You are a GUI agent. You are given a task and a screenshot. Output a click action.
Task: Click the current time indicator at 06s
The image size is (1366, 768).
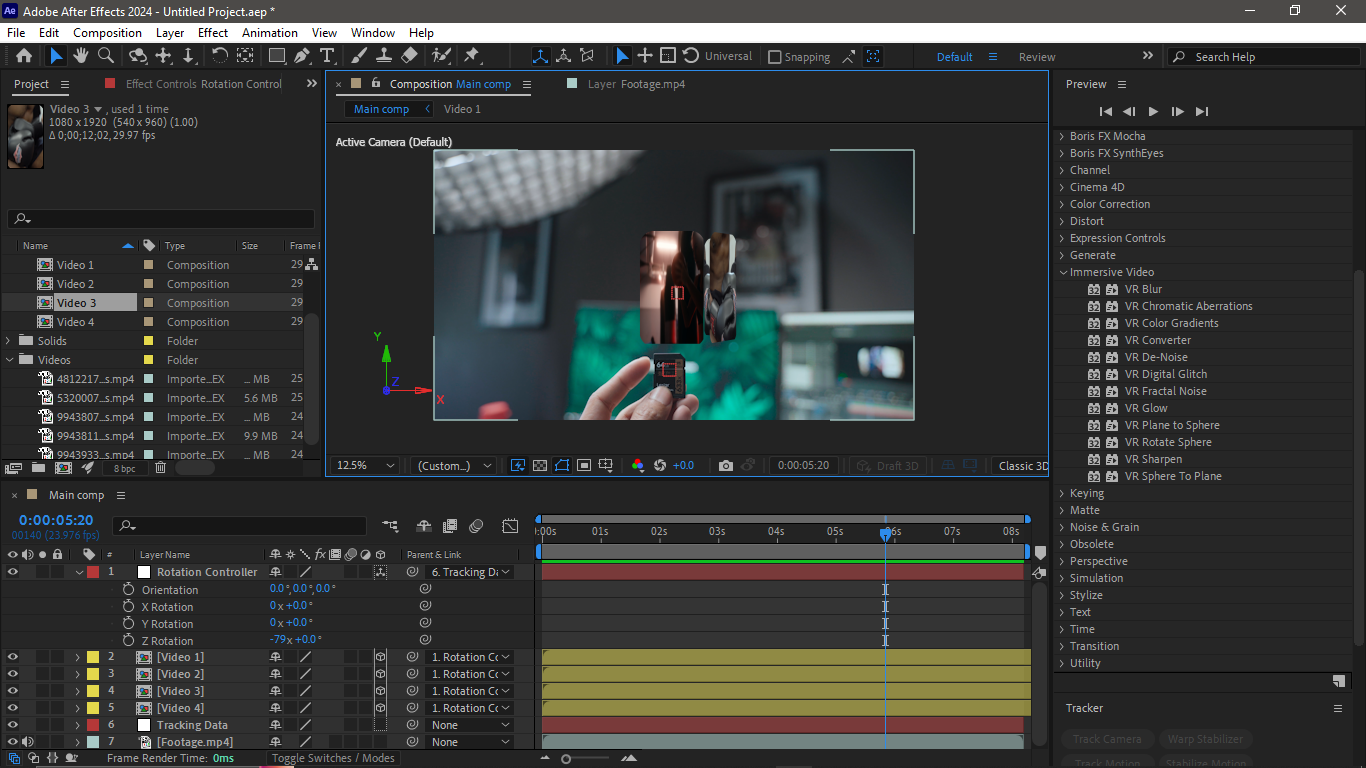(x=885, y=534)
